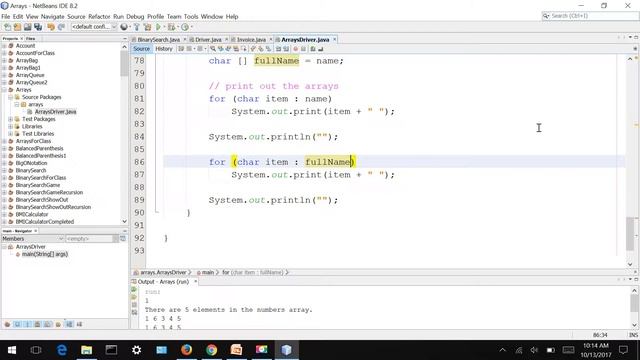Open the File menu
Viewport: 640px width, 360px height.
[6, 16]
